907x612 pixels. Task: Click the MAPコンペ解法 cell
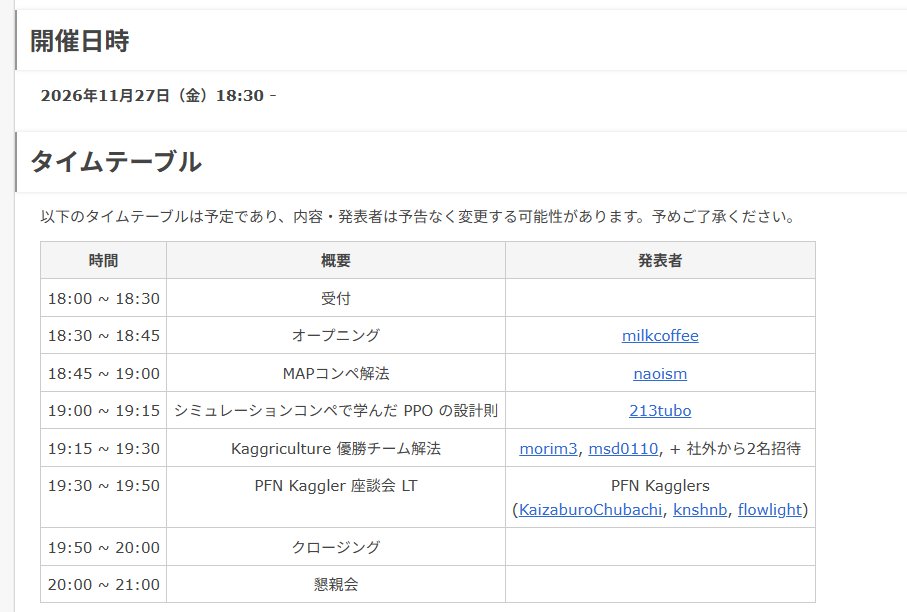(336, 373)
